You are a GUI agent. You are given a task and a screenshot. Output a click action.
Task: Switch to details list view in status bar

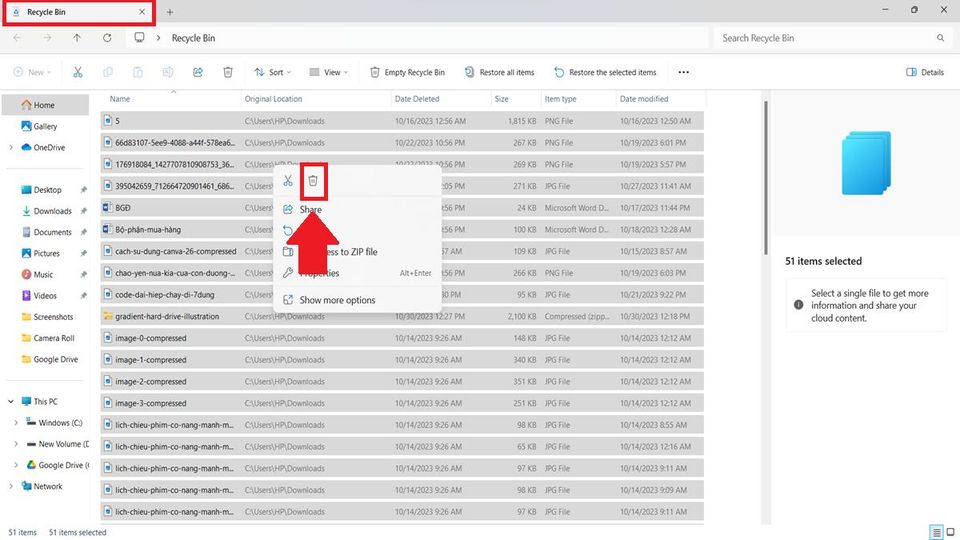(x=937, y=532)
